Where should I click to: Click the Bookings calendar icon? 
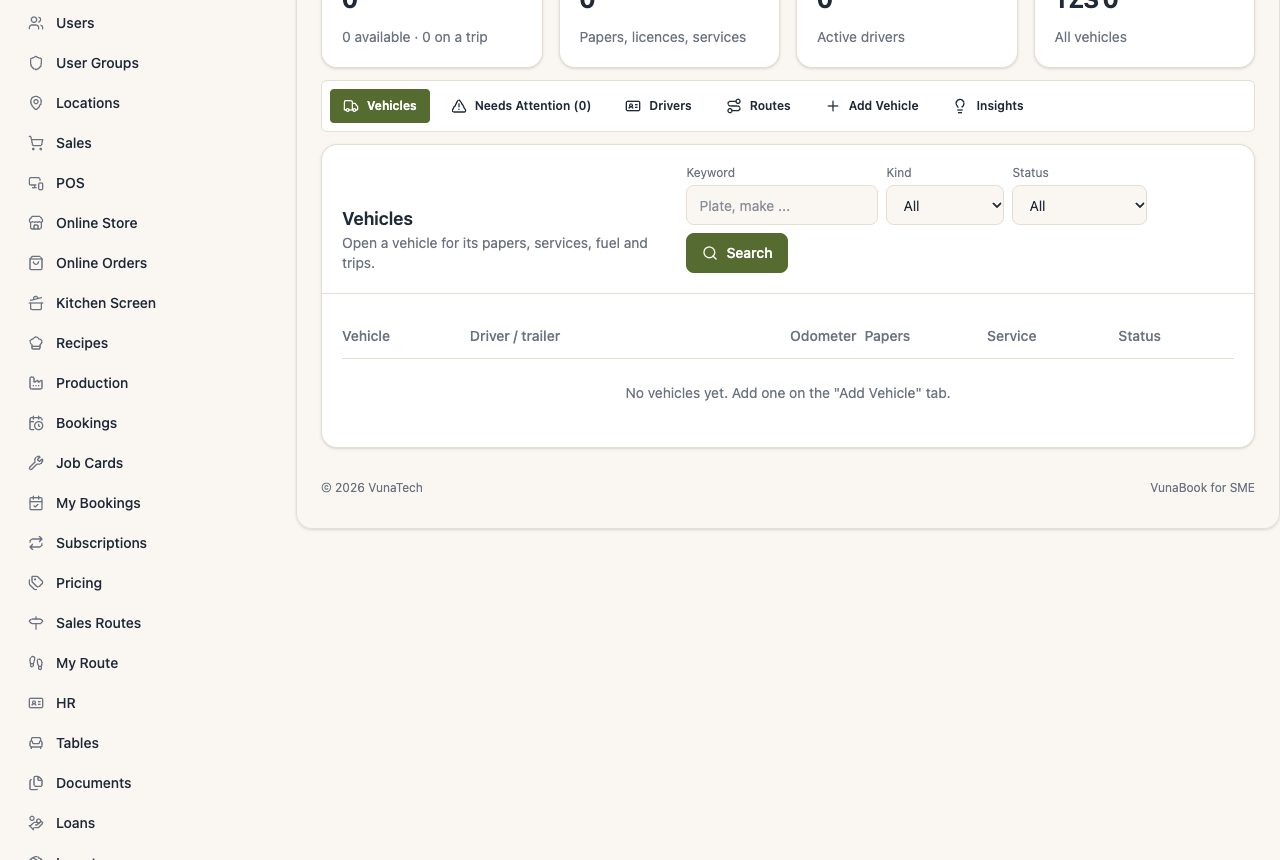point(36,423)
